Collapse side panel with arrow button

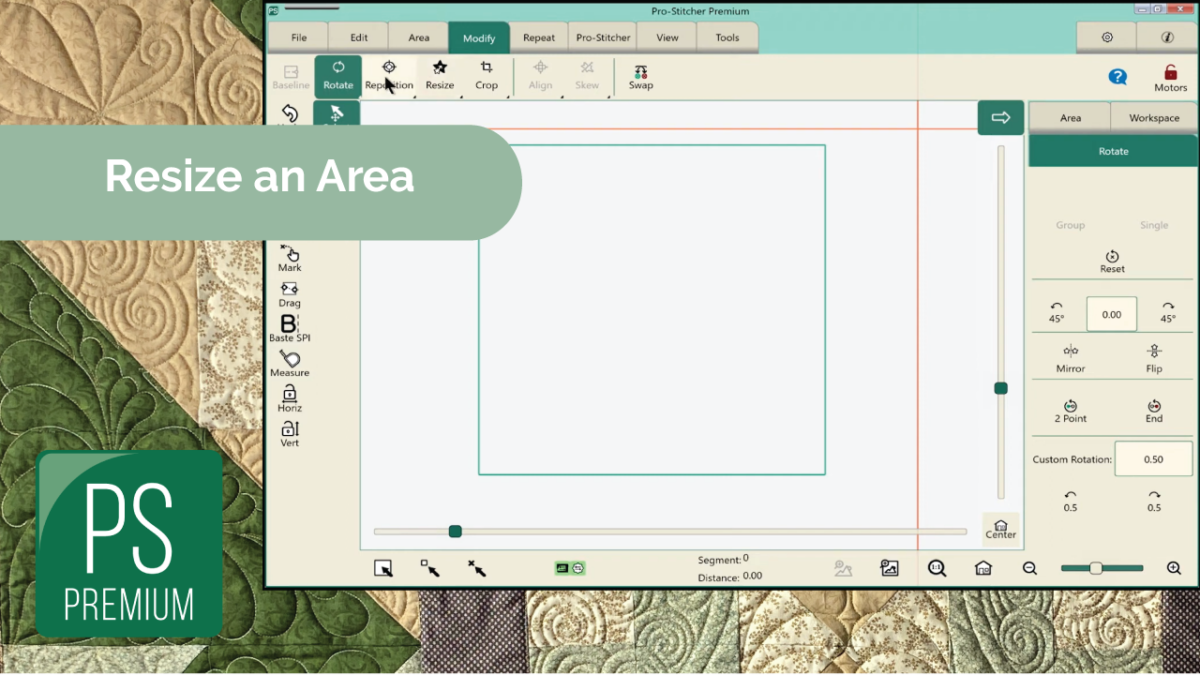(x=1000, y=118)
